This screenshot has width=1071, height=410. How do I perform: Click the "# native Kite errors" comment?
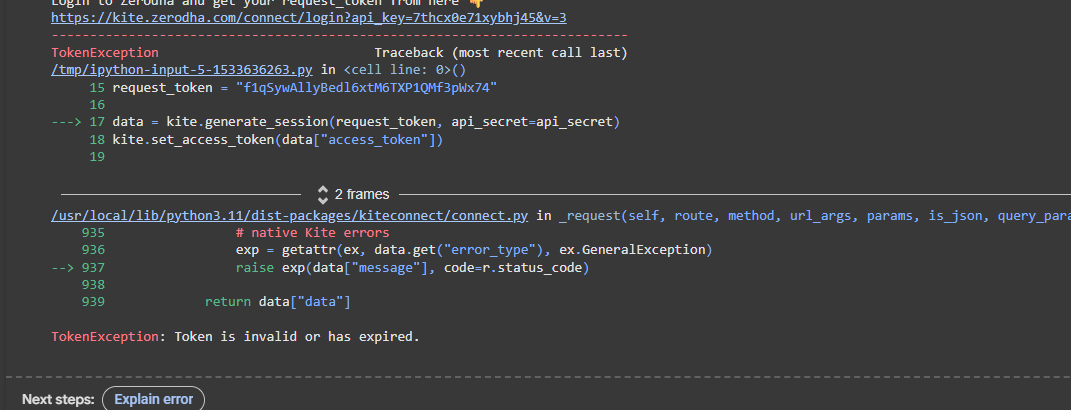tap(312, 233)
